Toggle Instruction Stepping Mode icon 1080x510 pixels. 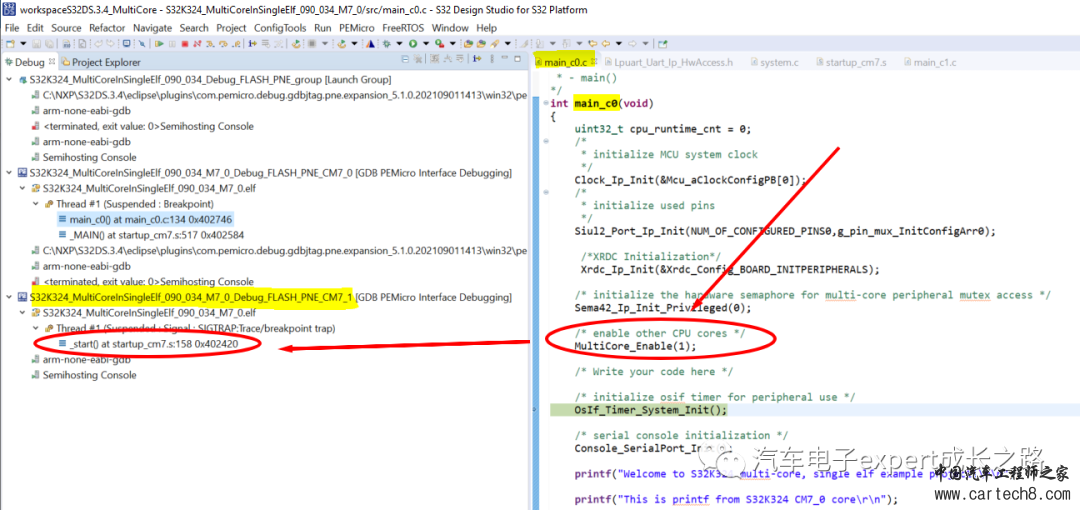[x=253, y=43]
